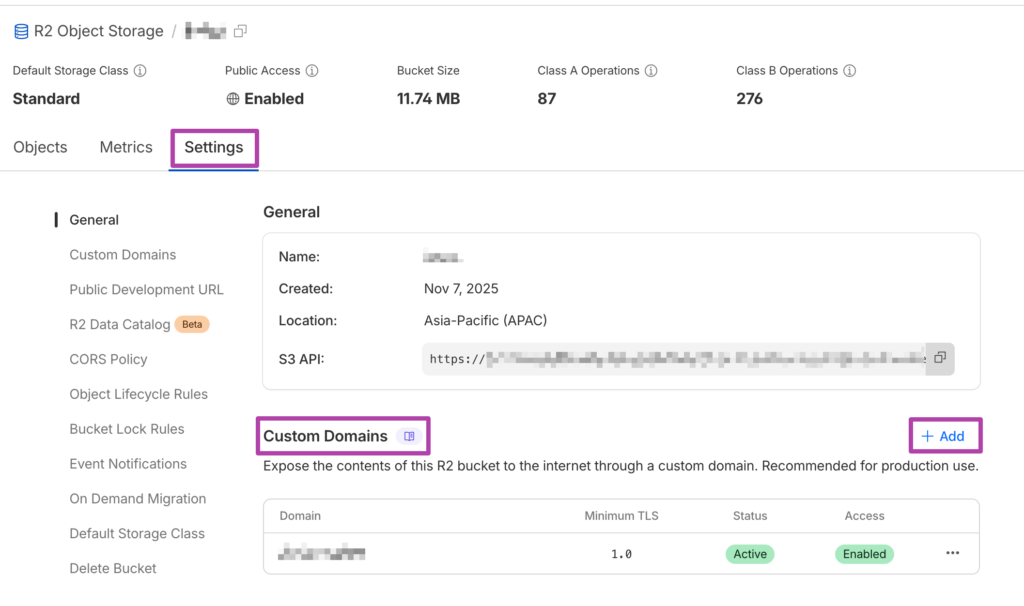
Task: Show info for Default Storage Class
Action: [140, 71]
